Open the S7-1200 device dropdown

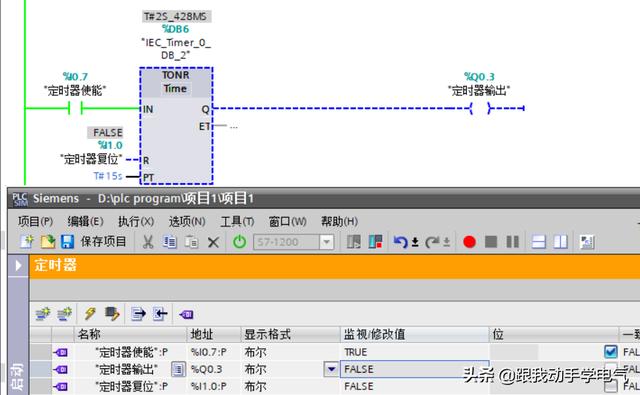click(326, 242)
